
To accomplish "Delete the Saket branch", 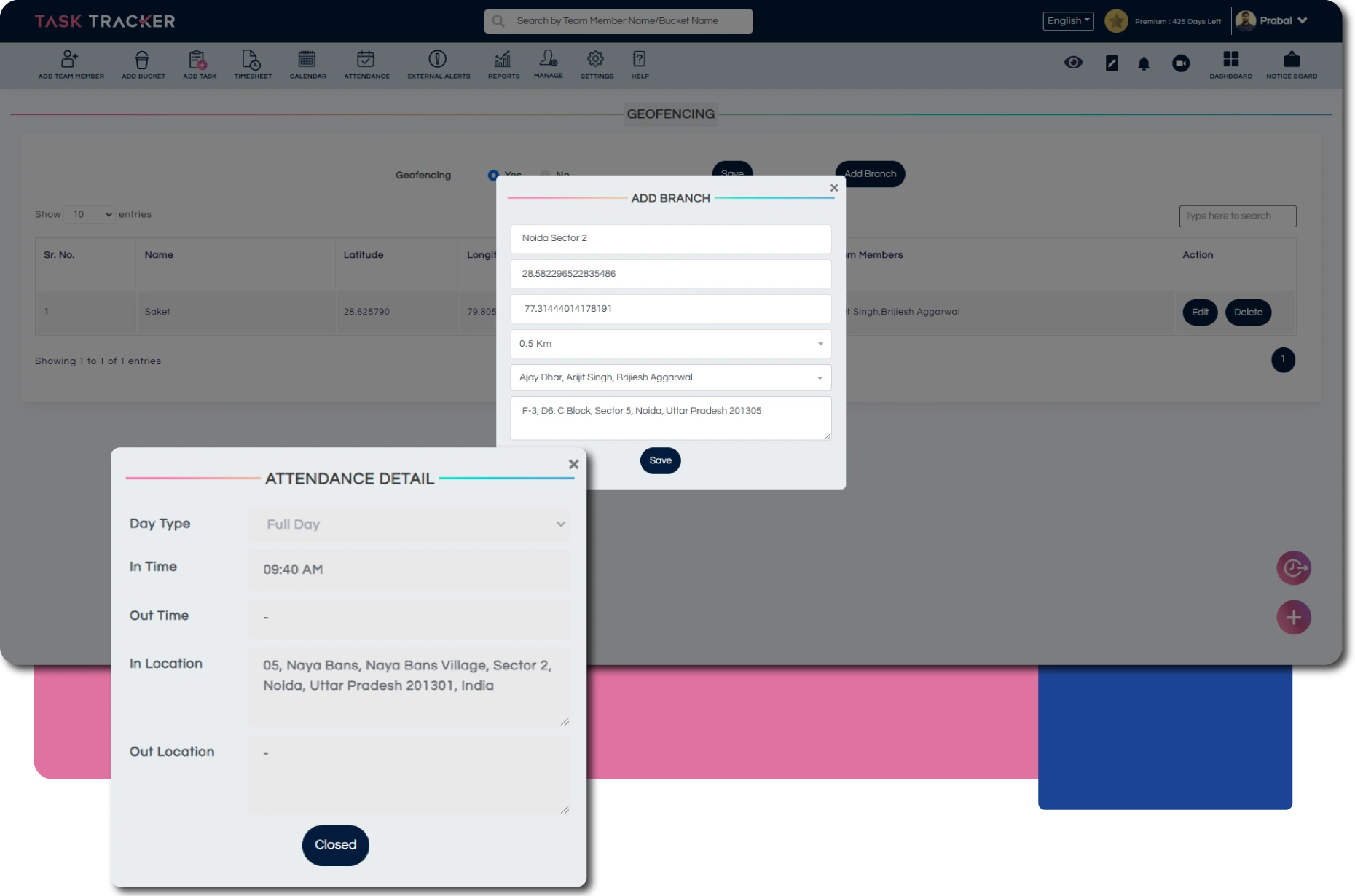I will pyautogui.click(x=1248, y=313).
